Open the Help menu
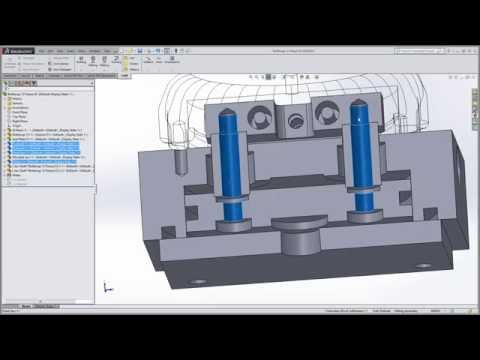 click(x=107, y=51)
